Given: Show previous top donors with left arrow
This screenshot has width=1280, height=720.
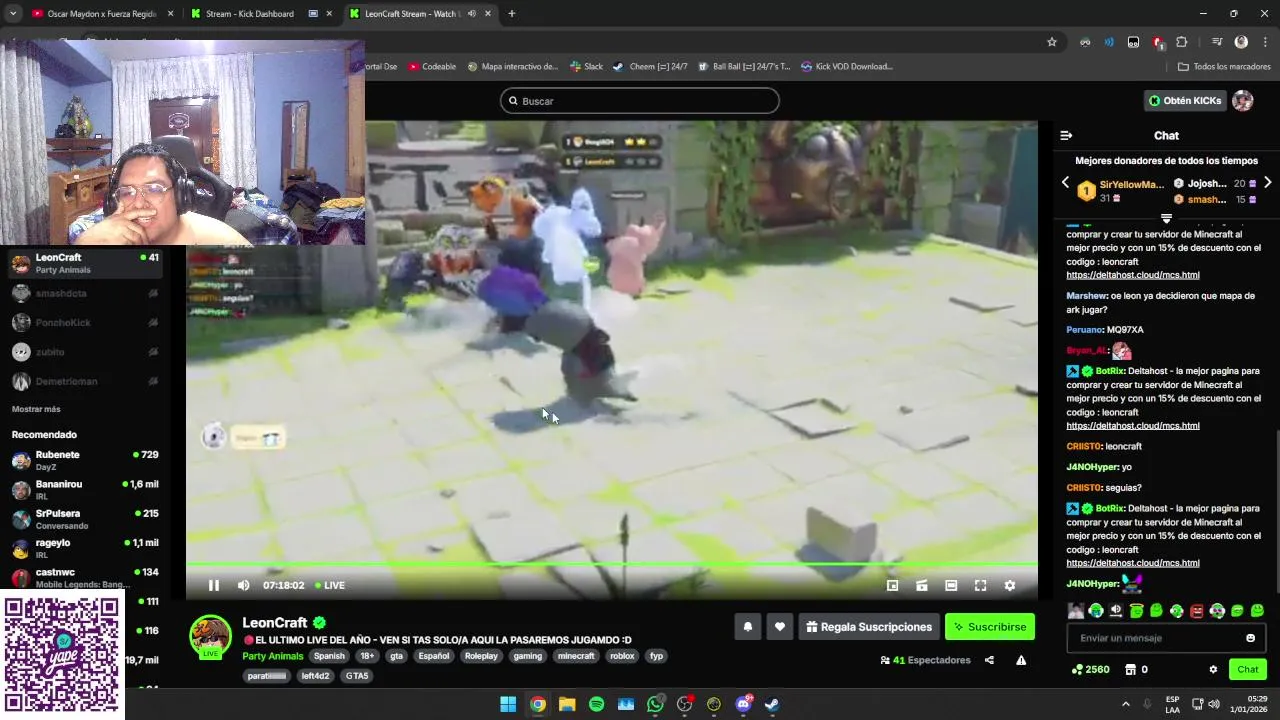Looking at the screenshot, I should coord(1065,183).
